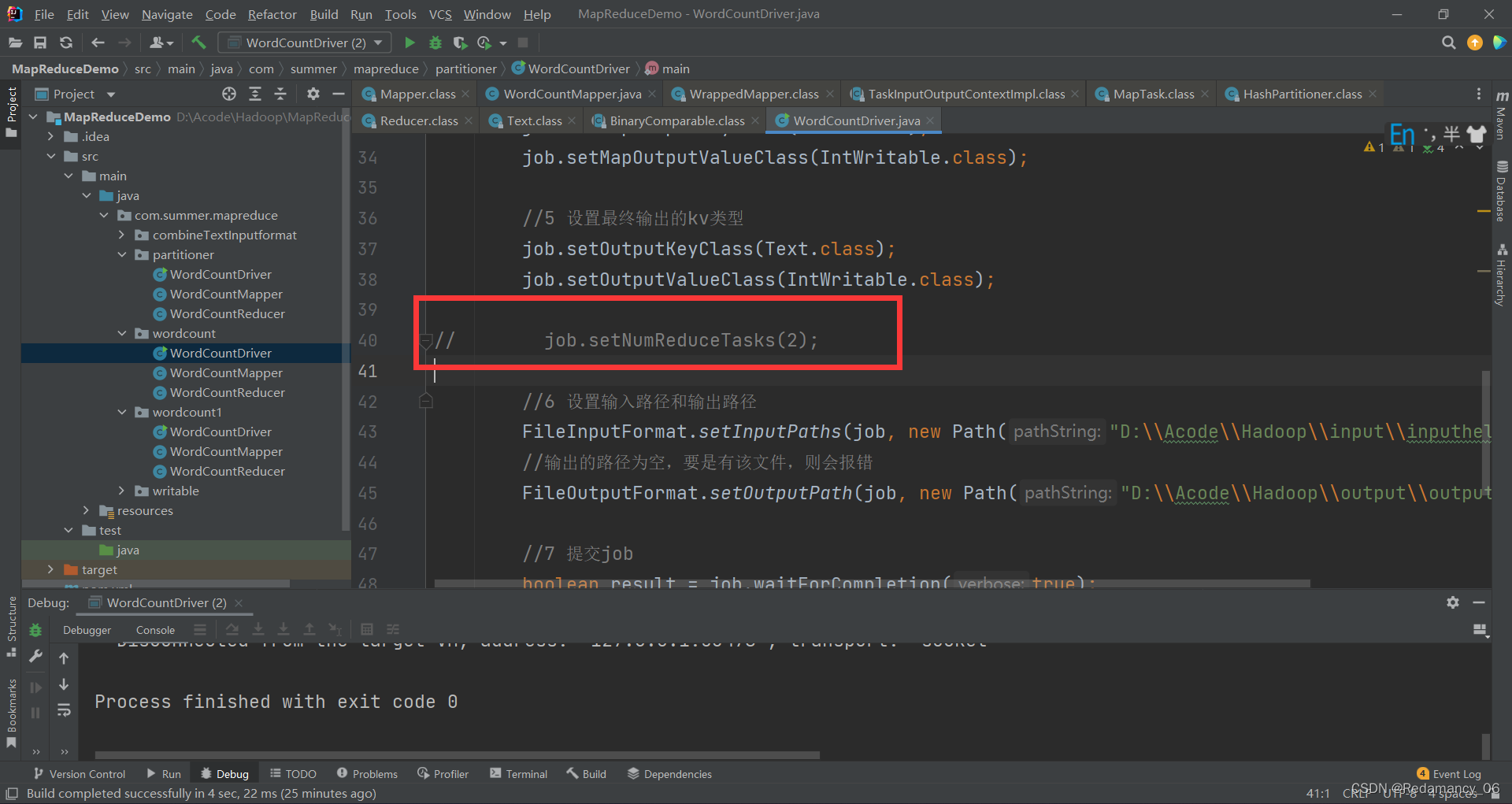Collapse the MapReduceDemo root node
Image resolution: width=1512 pixels, height=804 pixels.
click(34, 117)
